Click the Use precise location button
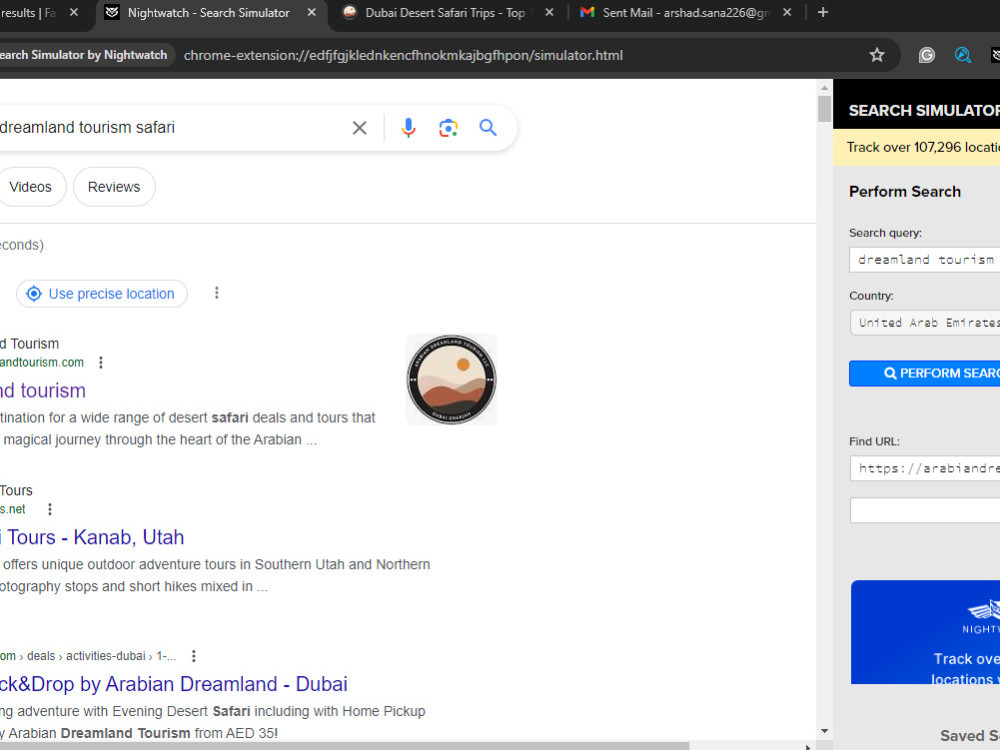This screenshot has width=1000, height=750. 102,293
